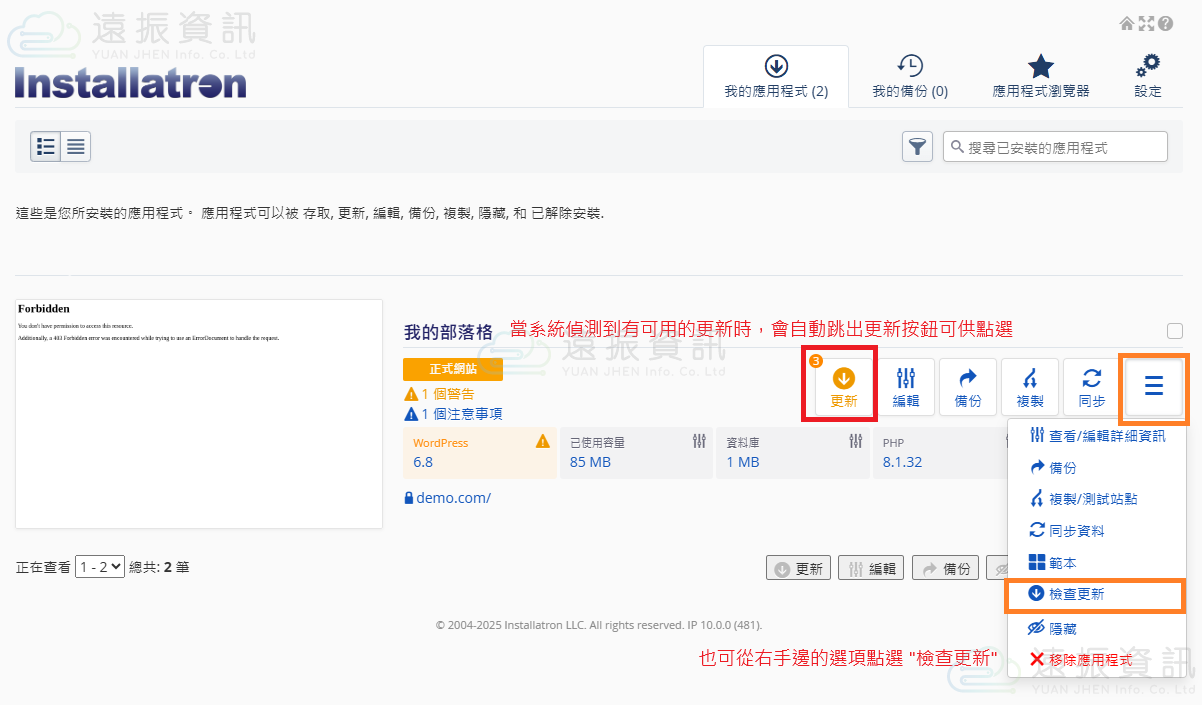
Task: Open the 1 - 2 pagination dropdown
Action: pos(100,567)
